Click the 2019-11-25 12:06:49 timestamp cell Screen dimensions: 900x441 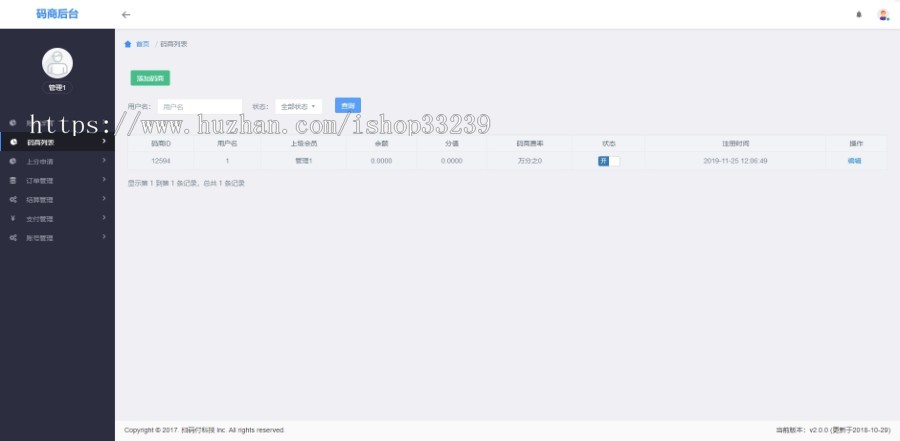tap(735, 161)
